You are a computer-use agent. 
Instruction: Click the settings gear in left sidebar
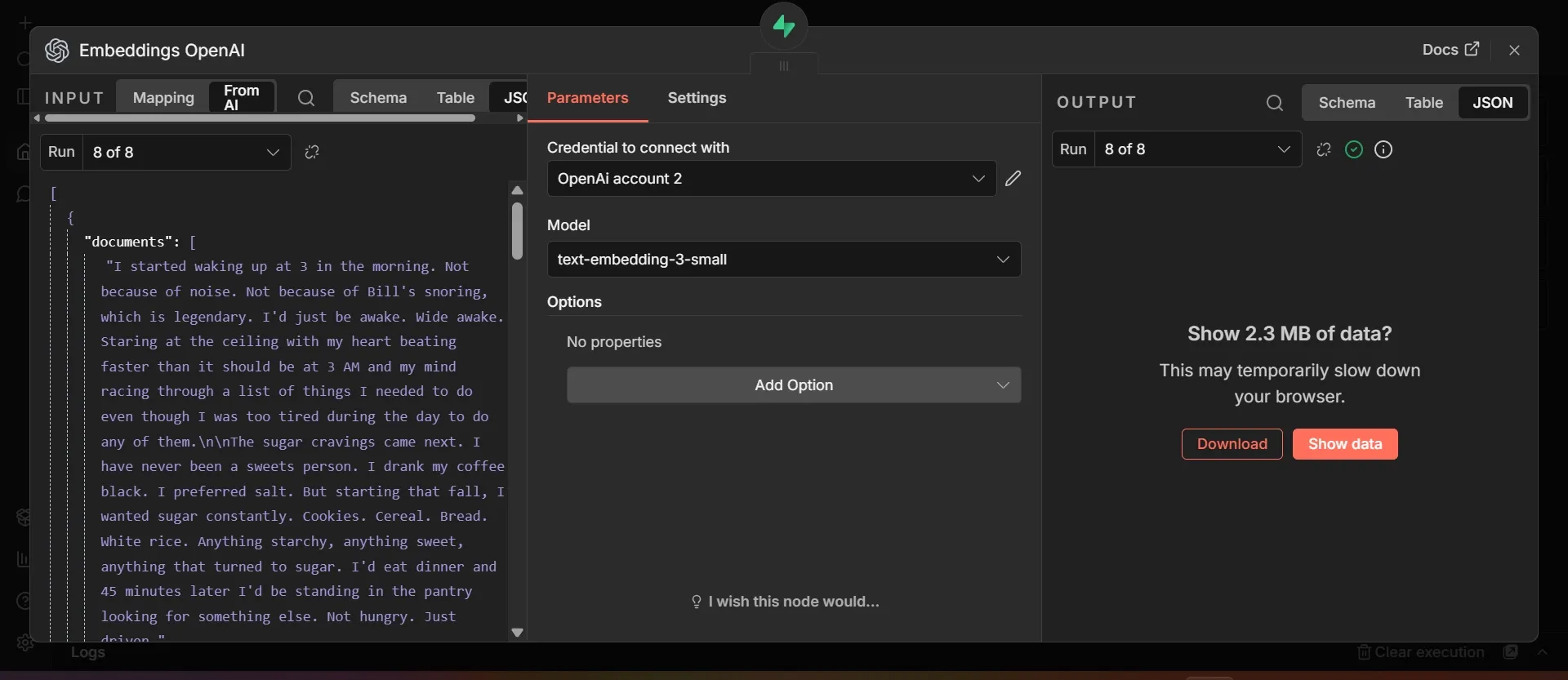24,643
